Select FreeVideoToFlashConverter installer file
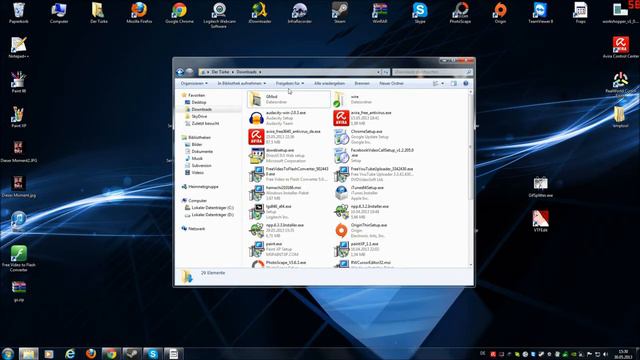 [x=288, y=174]
